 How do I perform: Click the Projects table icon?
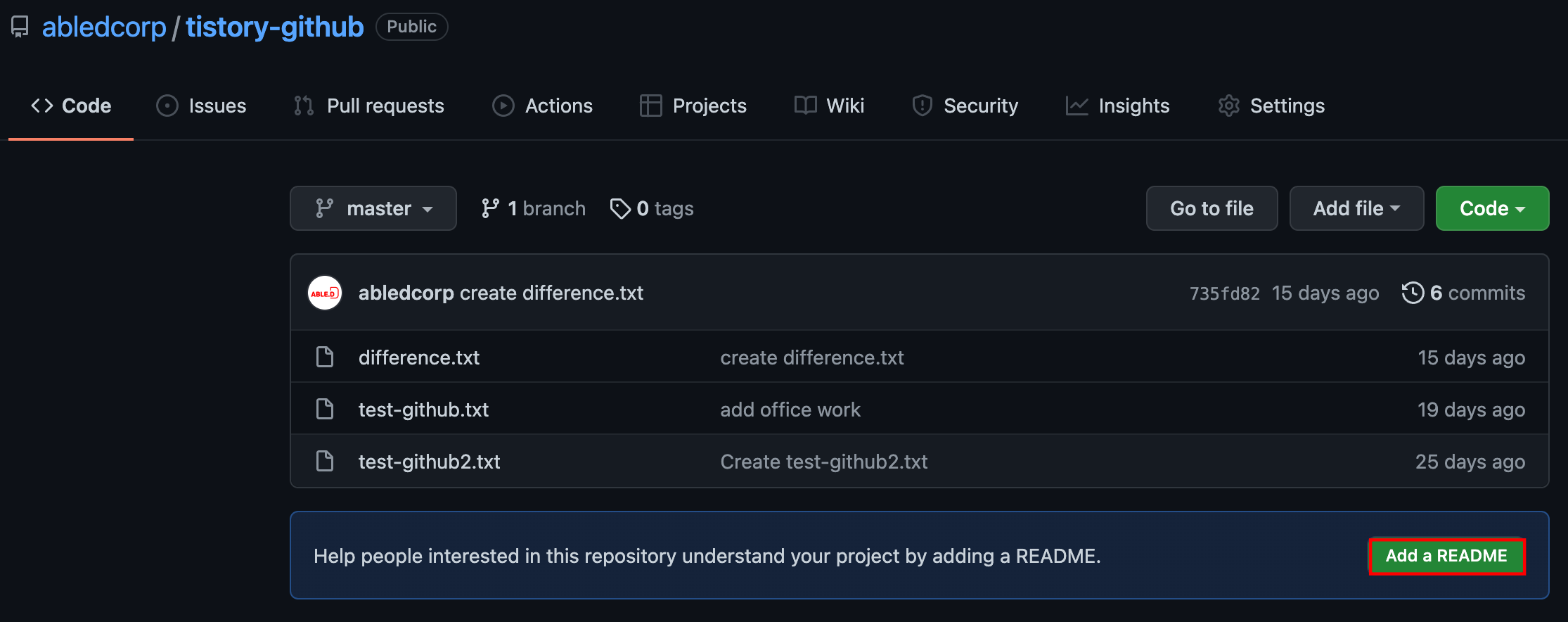pos(651,106)
